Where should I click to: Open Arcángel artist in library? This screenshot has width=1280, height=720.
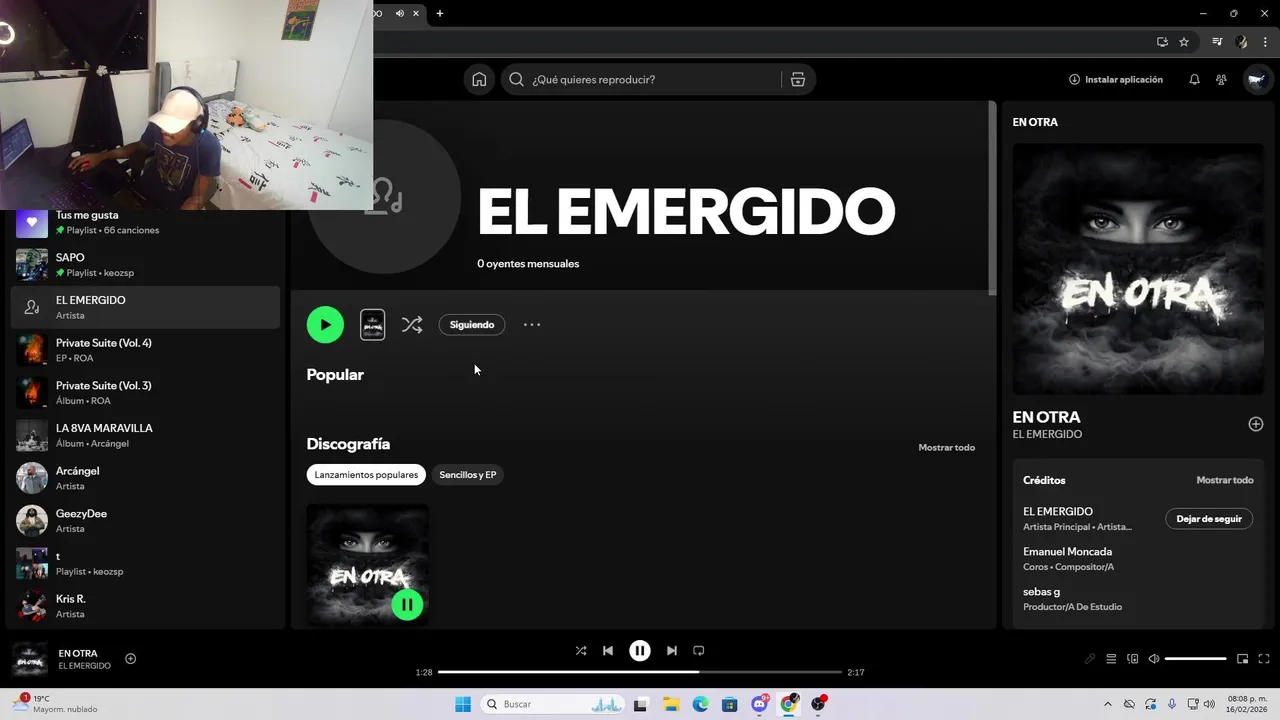tap(145, 478)
